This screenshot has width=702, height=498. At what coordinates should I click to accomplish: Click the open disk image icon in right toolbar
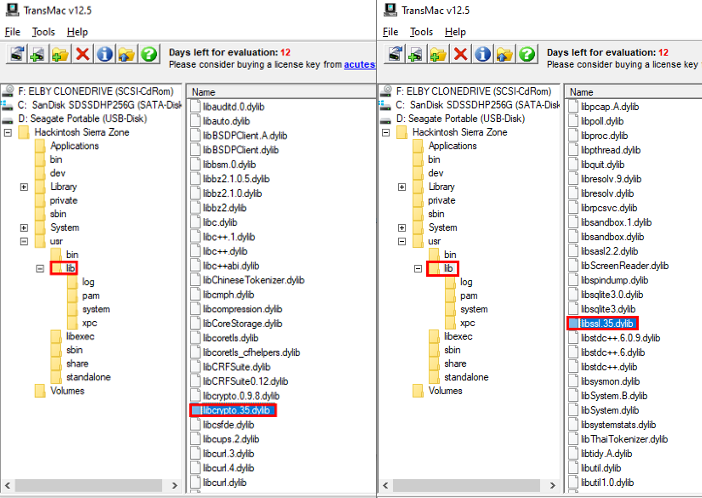pyautogui.click(x=416, y=55)
